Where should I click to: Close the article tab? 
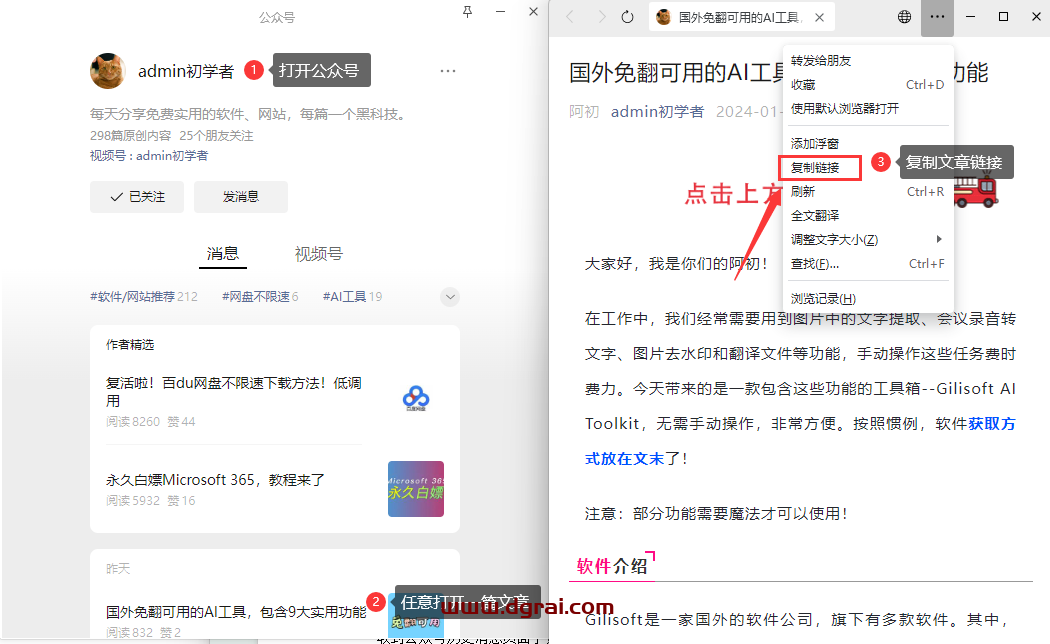click(x=819, y=17)
